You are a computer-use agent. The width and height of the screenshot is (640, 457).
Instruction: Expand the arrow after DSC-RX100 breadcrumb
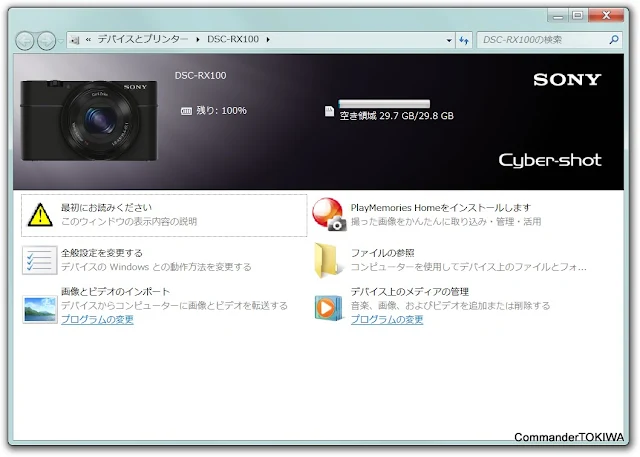tap(268, 40)
